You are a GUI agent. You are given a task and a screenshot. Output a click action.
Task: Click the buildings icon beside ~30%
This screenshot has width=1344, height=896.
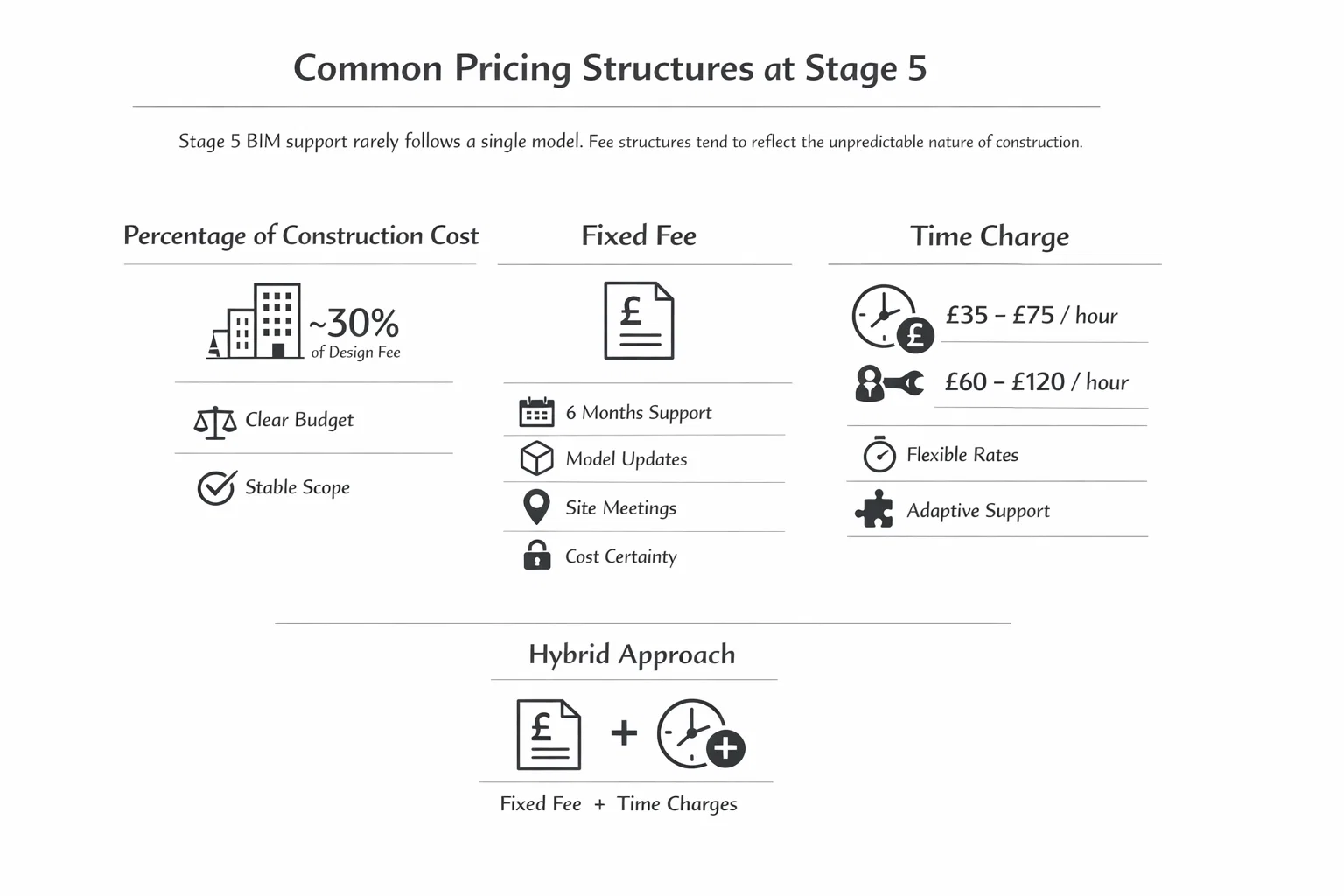pos(255,321)
